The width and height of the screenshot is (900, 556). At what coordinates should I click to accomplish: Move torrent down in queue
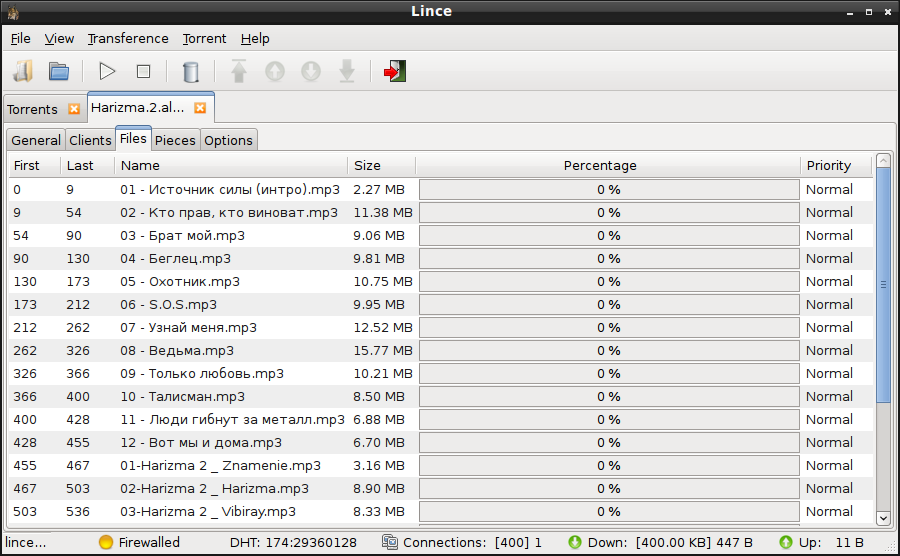click(311, 72)
